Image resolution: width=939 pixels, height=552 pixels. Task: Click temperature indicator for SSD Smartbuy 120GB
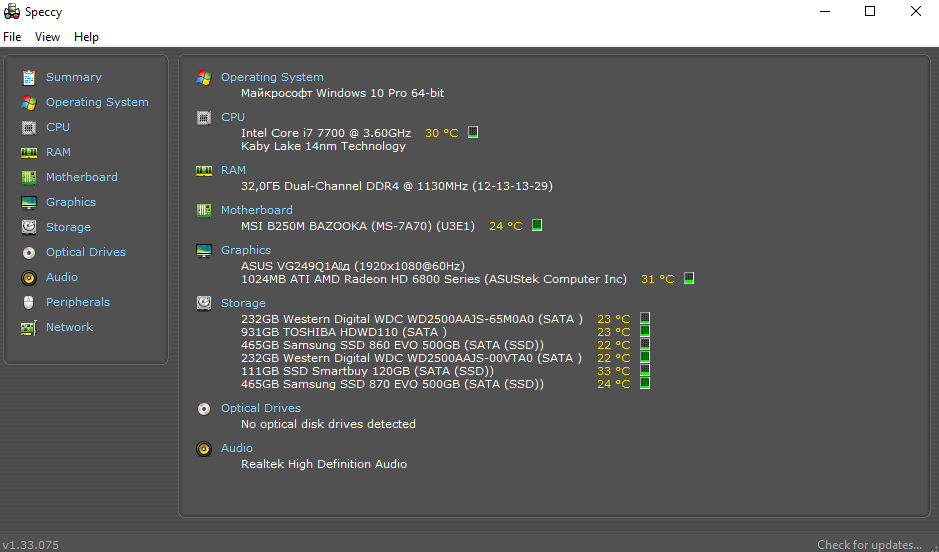(645, 371)
